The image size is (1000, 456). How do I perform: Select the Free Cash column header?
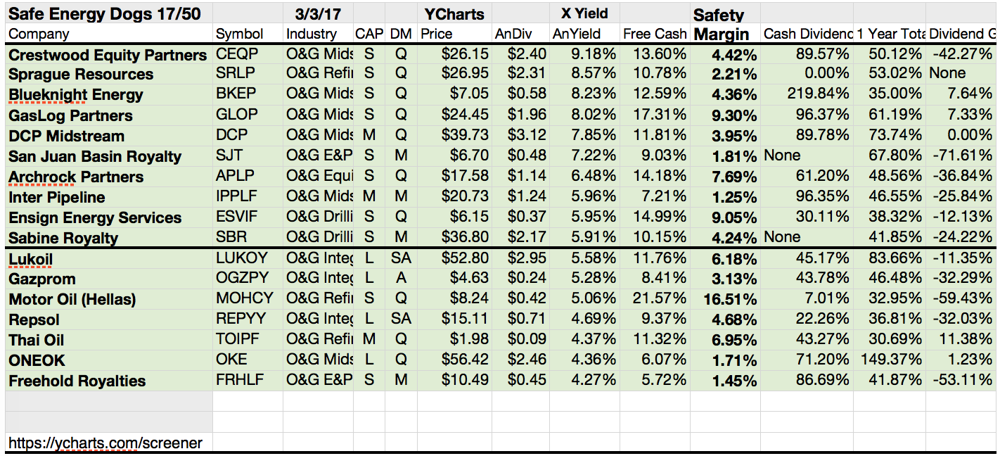point(654,34)
